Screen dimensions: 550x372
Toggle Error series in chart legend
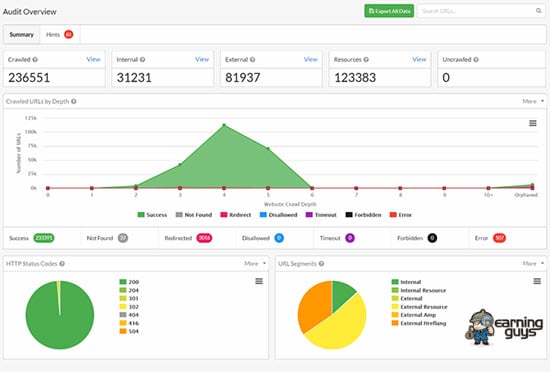(401, 215)
